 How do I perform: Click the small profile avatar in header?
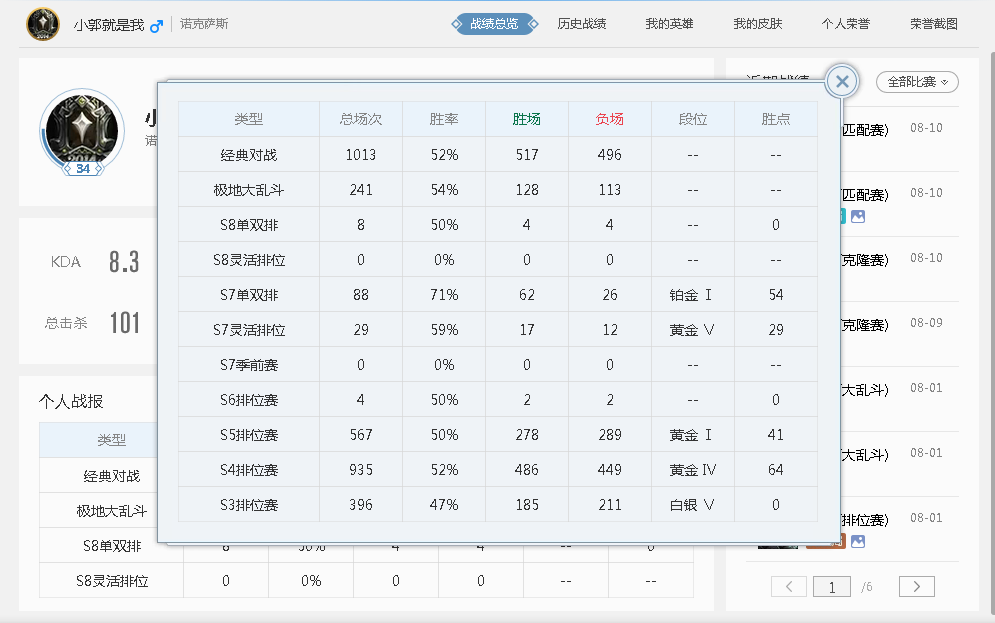43,24
